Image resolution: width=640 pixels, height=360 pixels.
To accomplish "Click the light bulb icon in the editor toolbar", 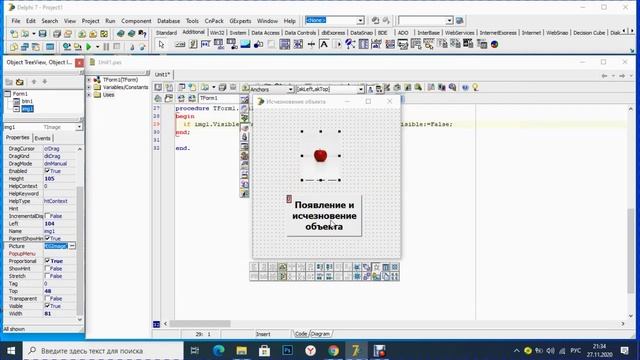I will (x=476, y=87).
